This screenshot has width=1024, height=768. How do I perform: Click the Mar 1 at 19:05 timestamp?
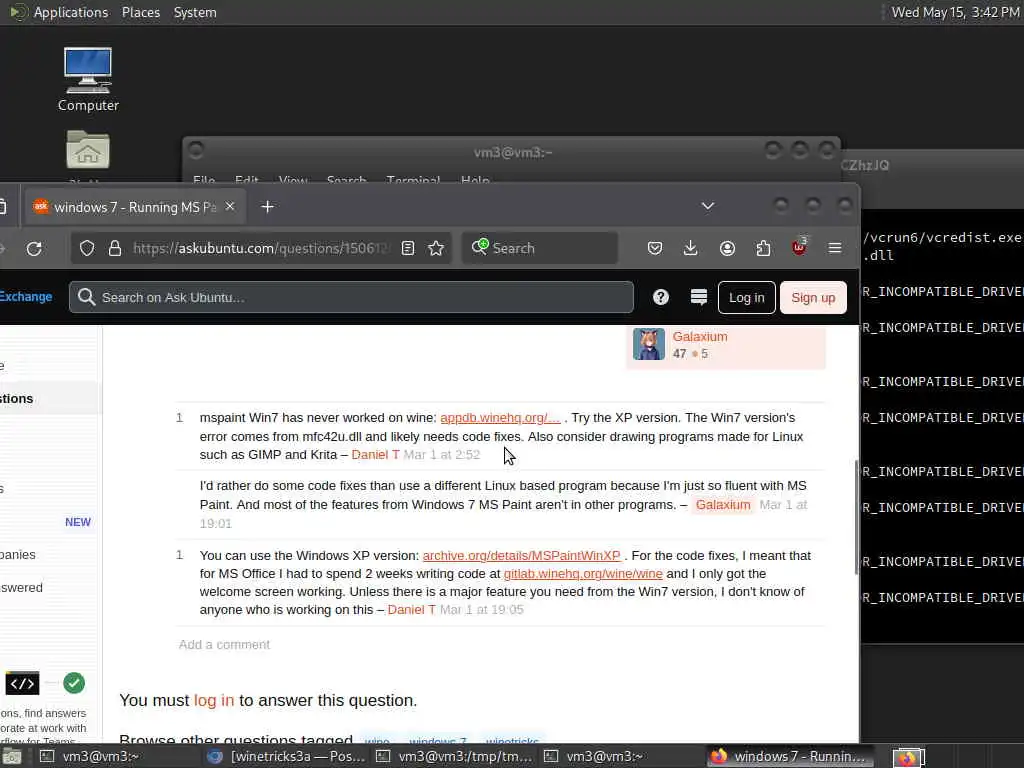coord(481,609)
